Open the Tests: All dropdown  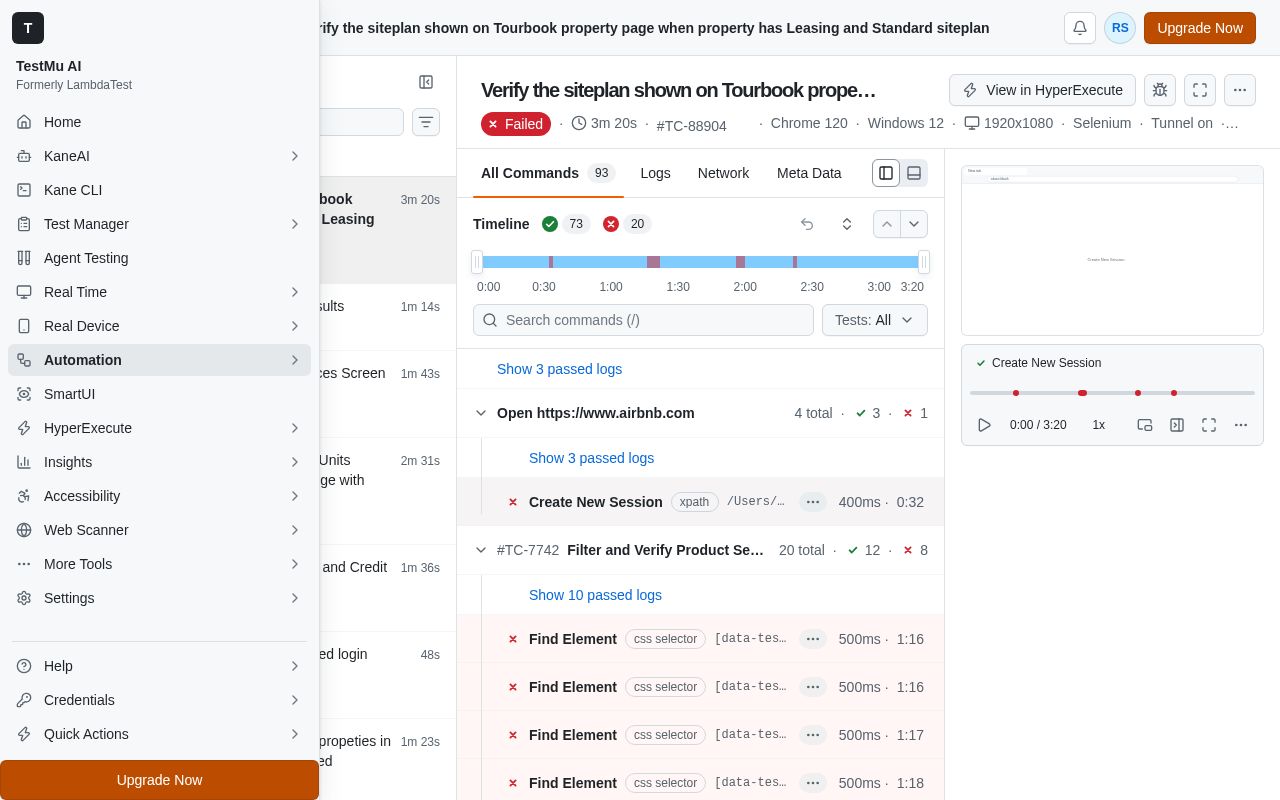point(875,320)
